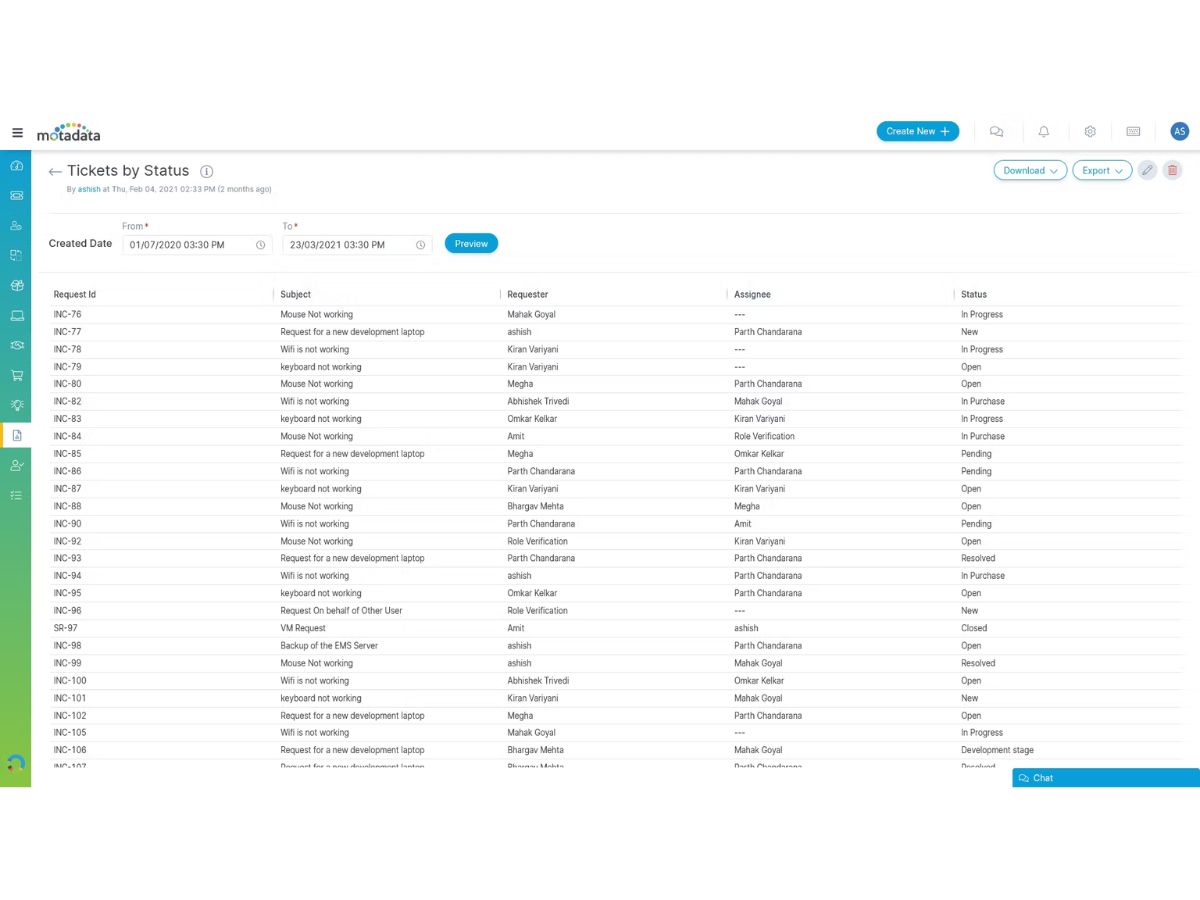Open the shopping cart icon in sidebar
Viewport: 1200px width, 900px height.
(x=16, y=375)
